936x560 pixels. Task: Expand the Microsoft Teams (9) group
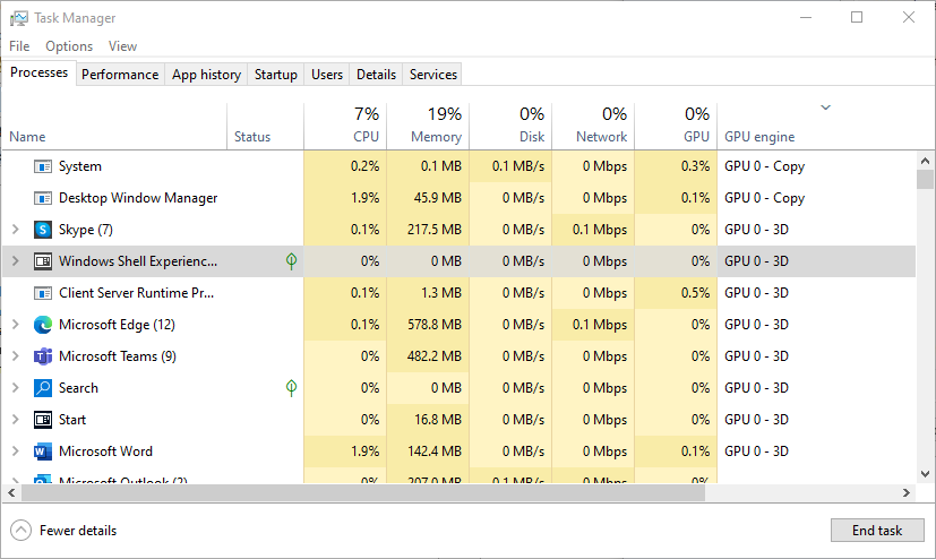tap(16, 356)
